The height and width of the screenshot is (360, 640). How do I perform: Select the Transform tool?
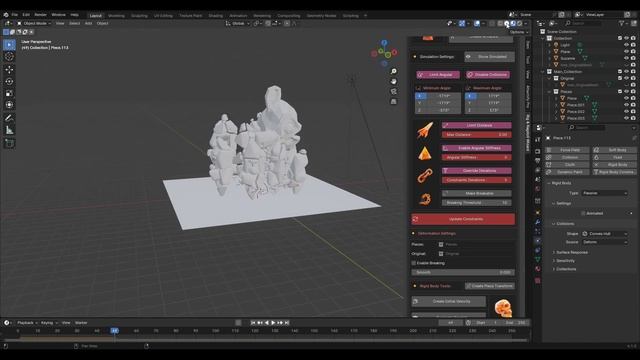[9, 105]
